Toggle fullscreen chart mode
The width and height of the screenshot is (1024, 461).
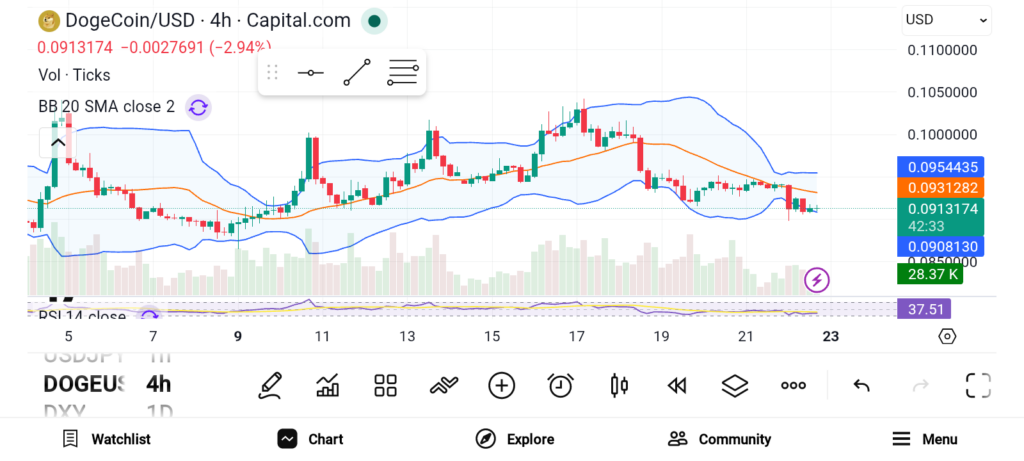[977, 385]
